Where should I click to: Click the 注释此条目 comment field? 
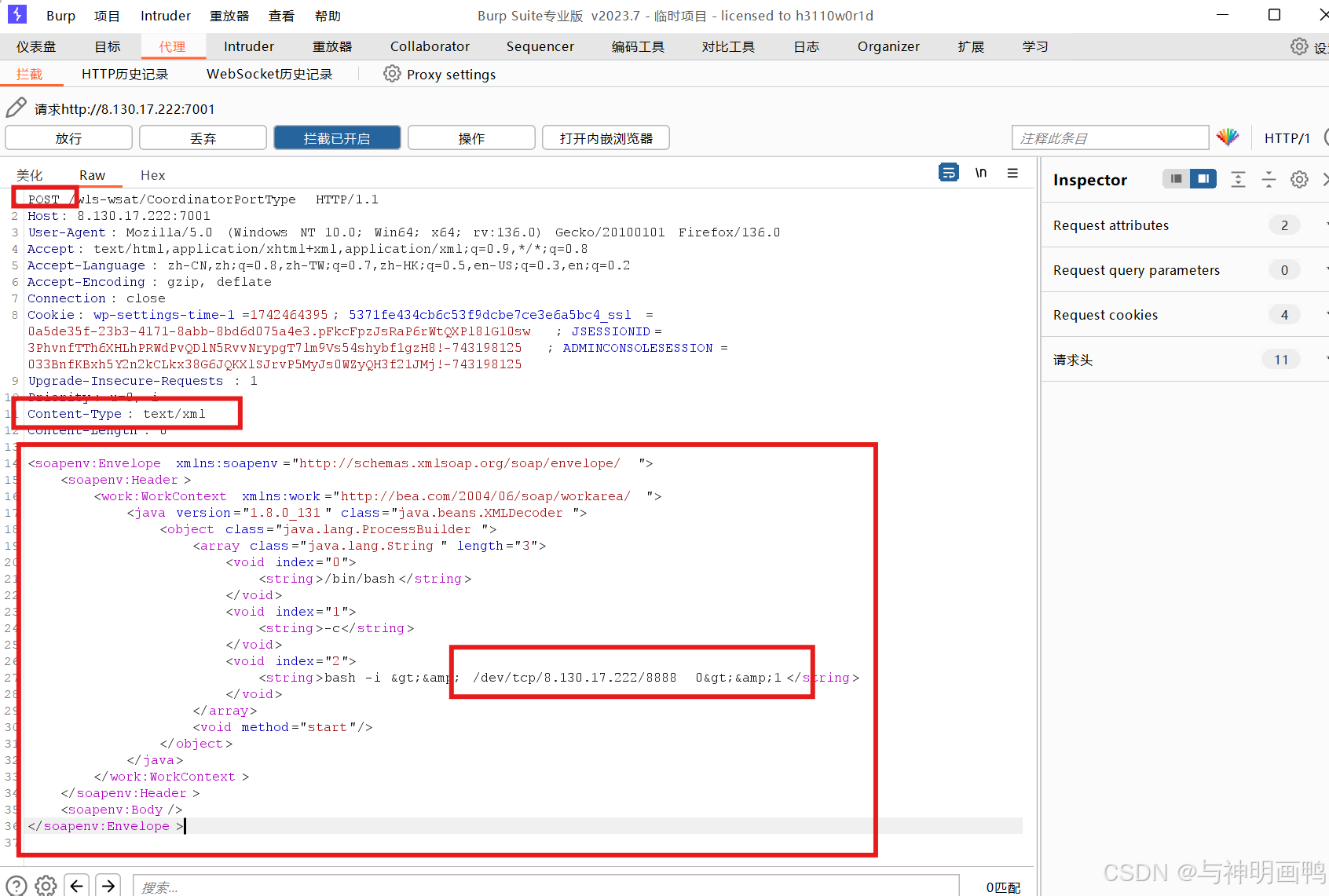(x=1110, y=137)
